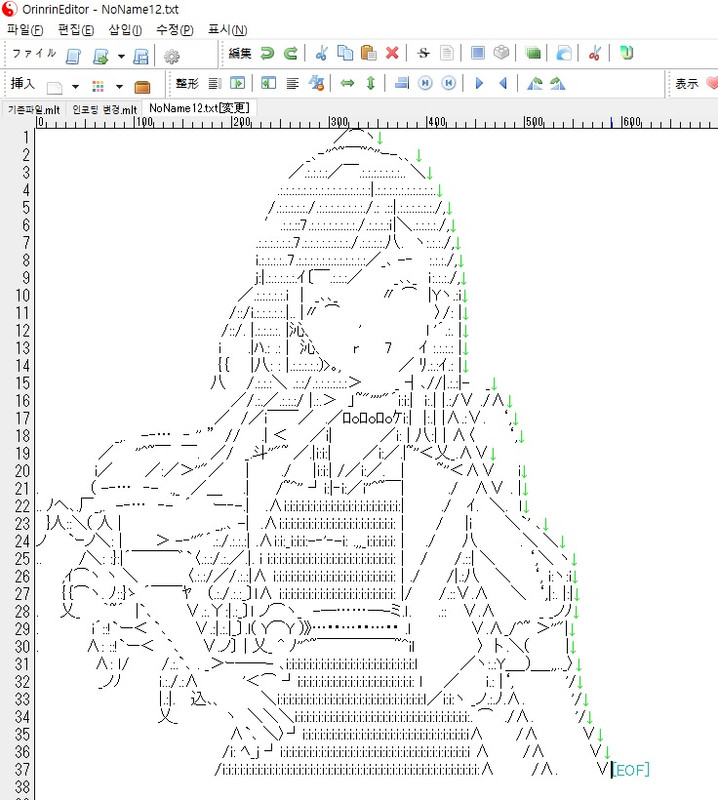Click the blank page insert icon
The width and height of the screenshot is (718, 800).
tap(55, 87)
